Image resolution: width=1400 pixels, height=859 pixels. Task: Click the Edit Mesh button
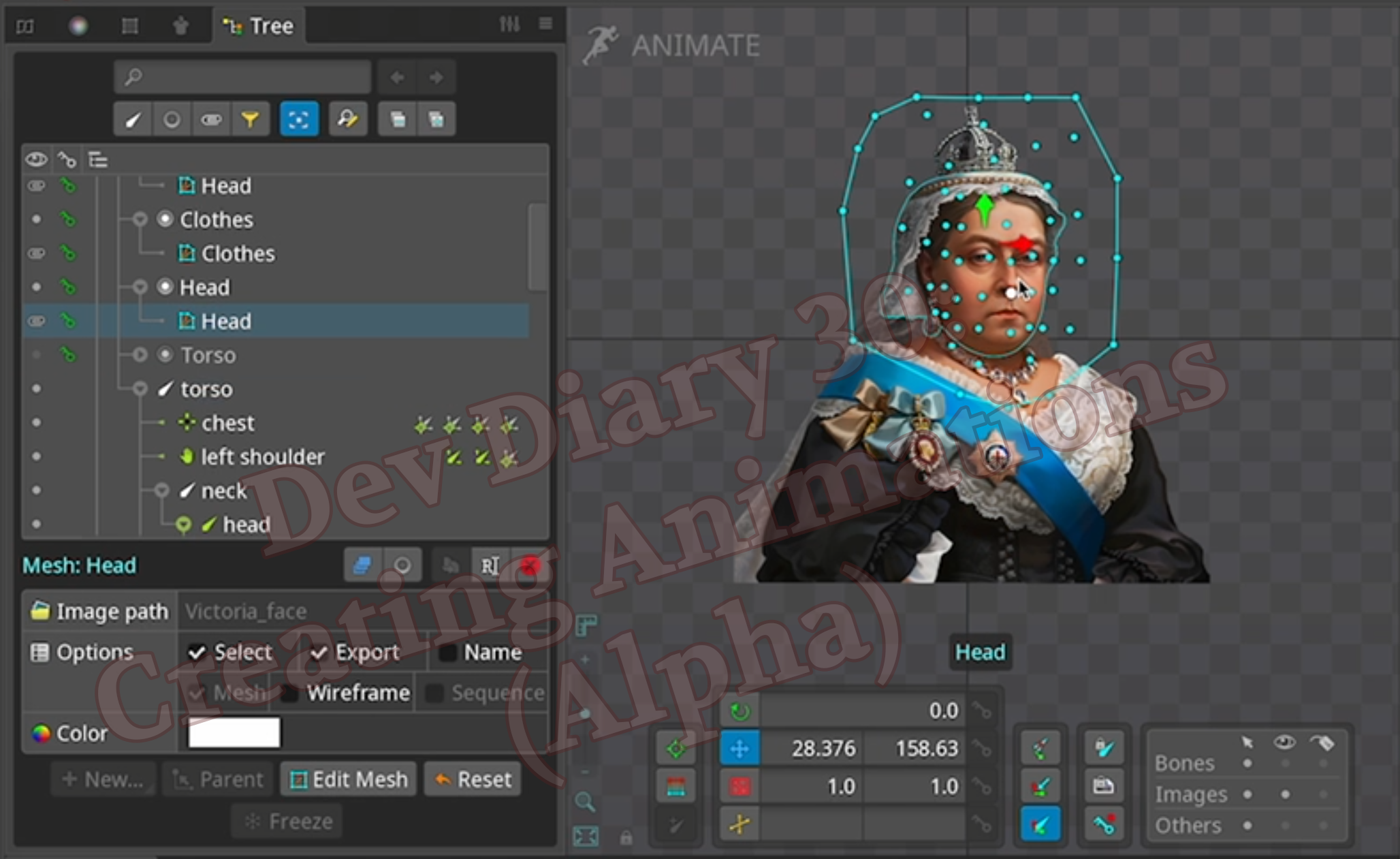349,779
